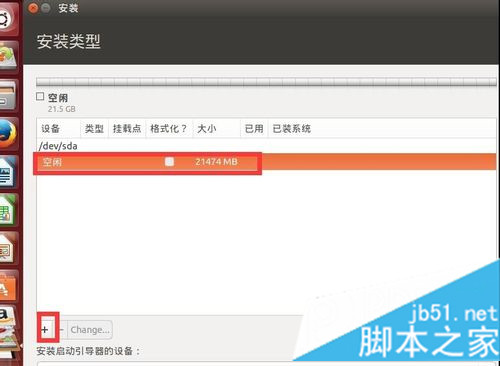
Task: Click the Change... button
Action: [90, 330]
